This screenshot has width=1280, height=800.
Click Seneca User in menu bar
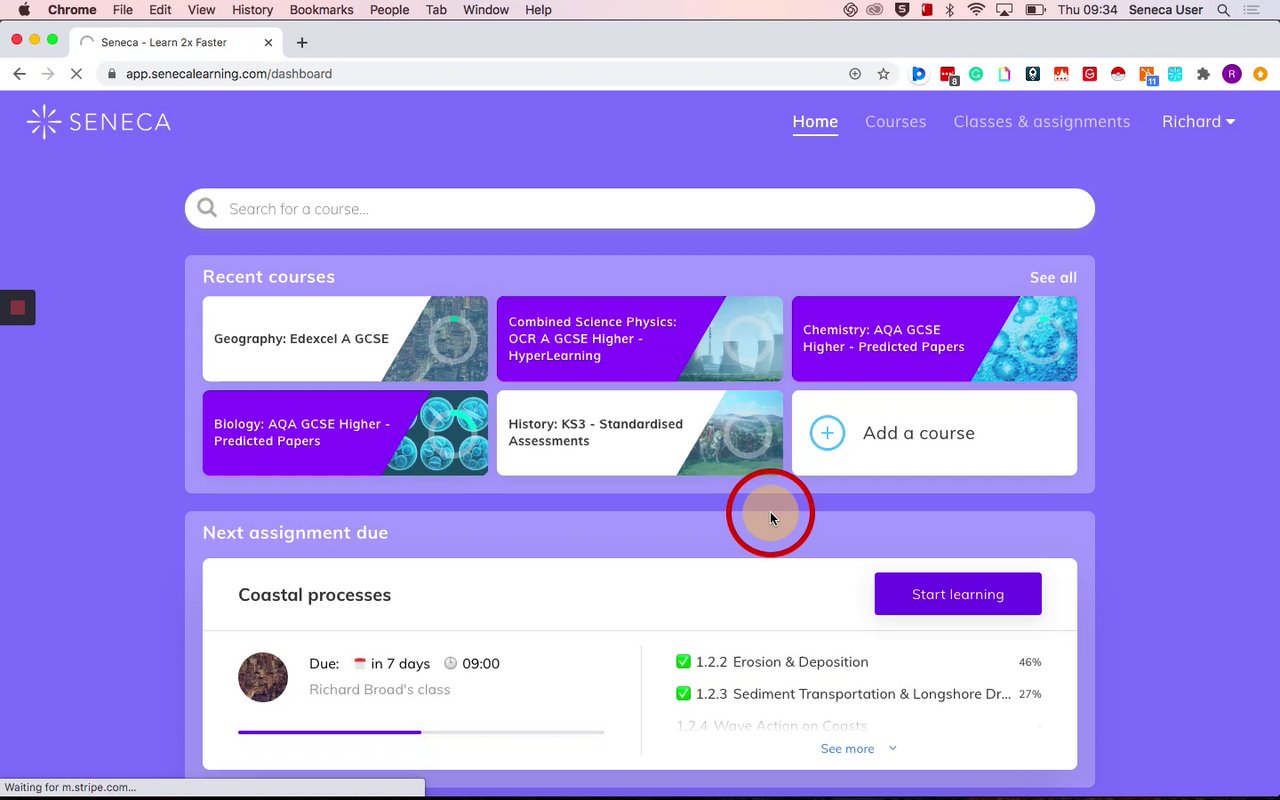pos(1165,10)
